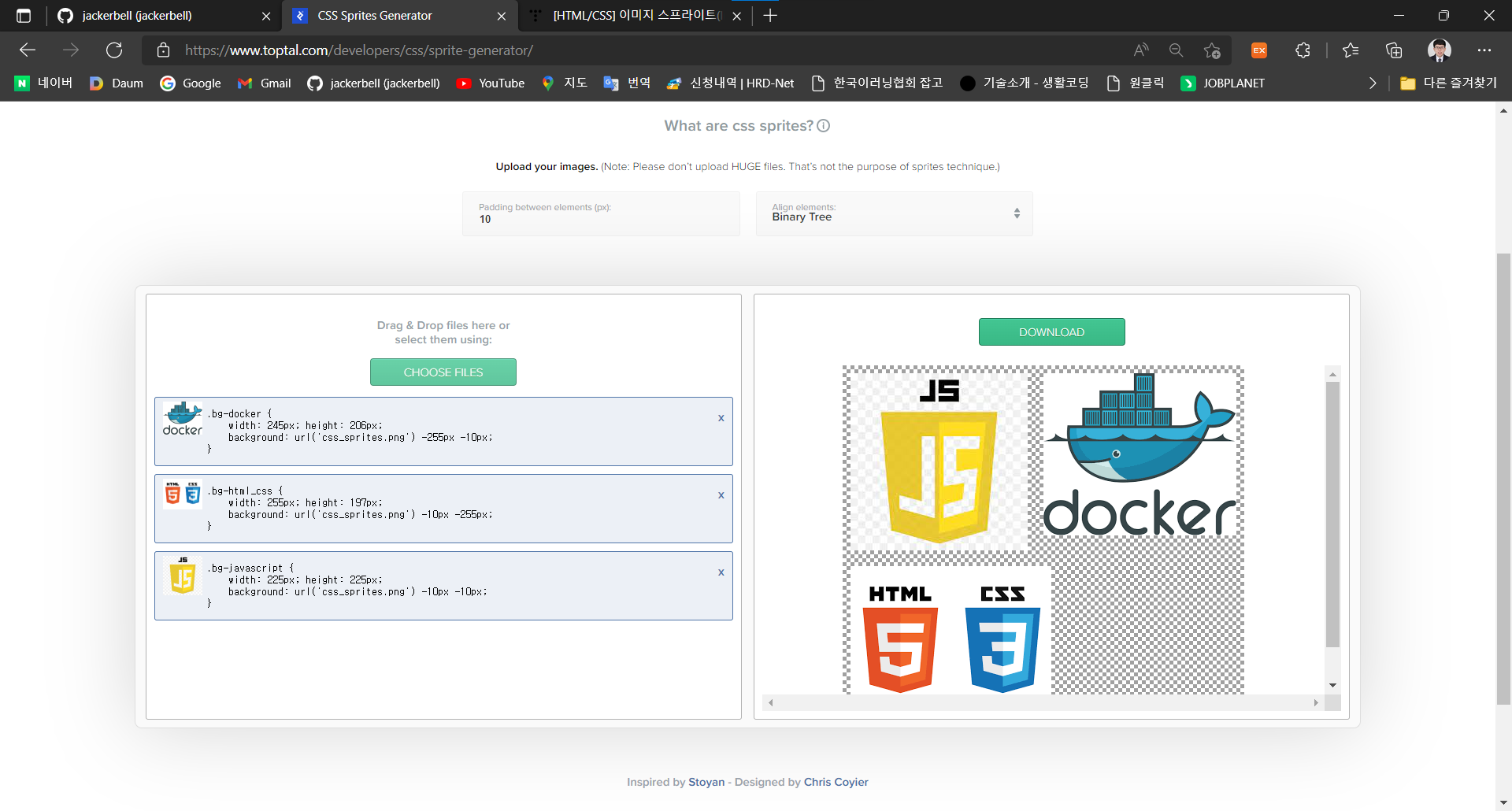
Task: Click the sprite preview vertical scrollbar thumb
Action: 1332,514
